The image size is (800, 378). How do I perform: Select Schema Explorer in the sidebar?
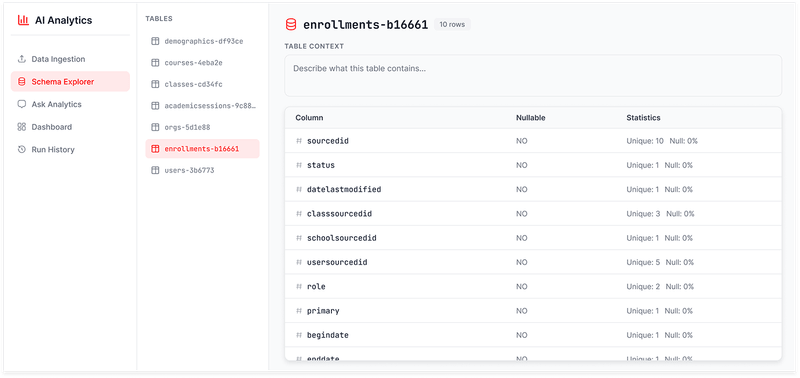tap(70, 82)
